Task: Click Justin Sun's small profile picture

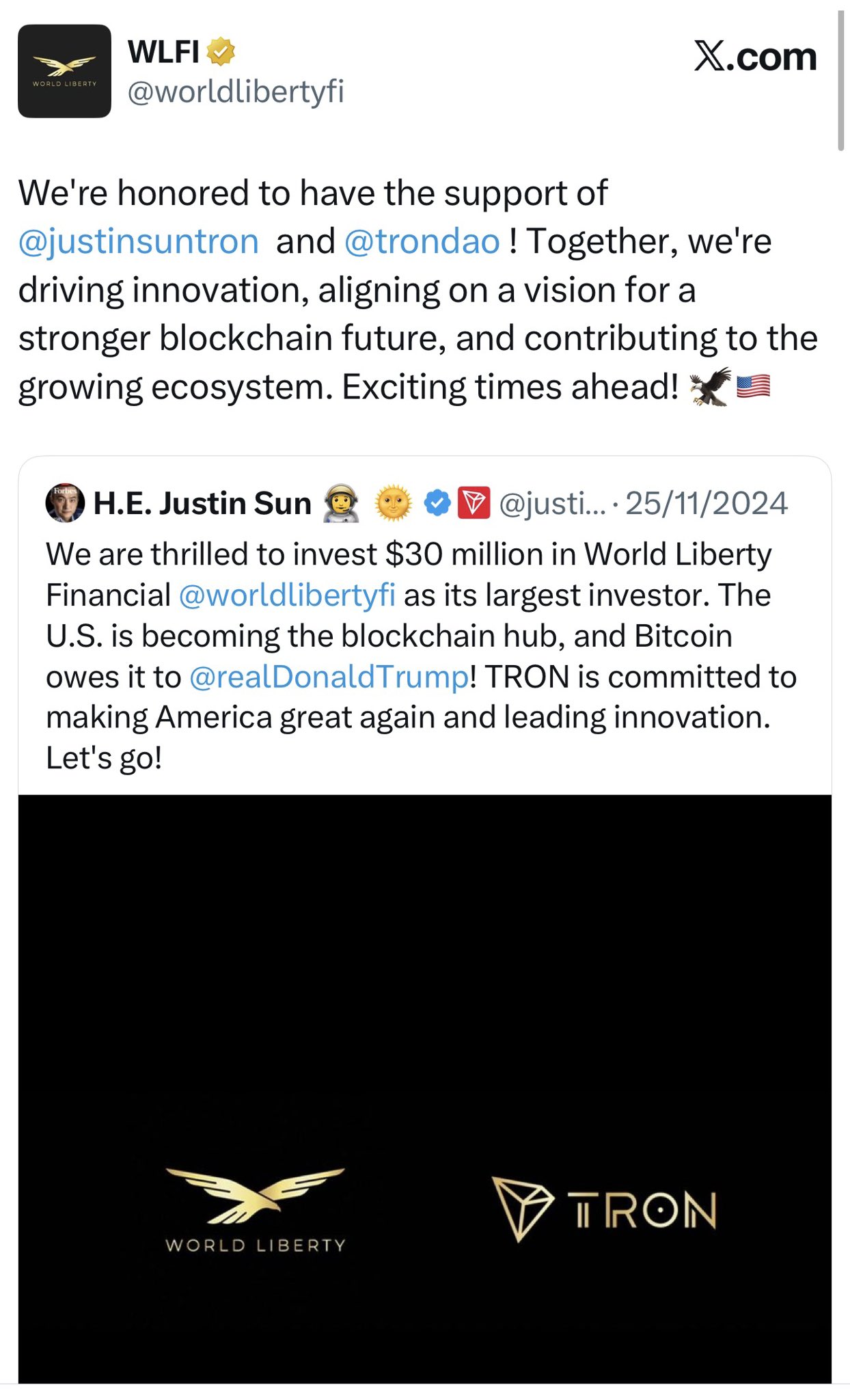Action: (x=65, y=503)
